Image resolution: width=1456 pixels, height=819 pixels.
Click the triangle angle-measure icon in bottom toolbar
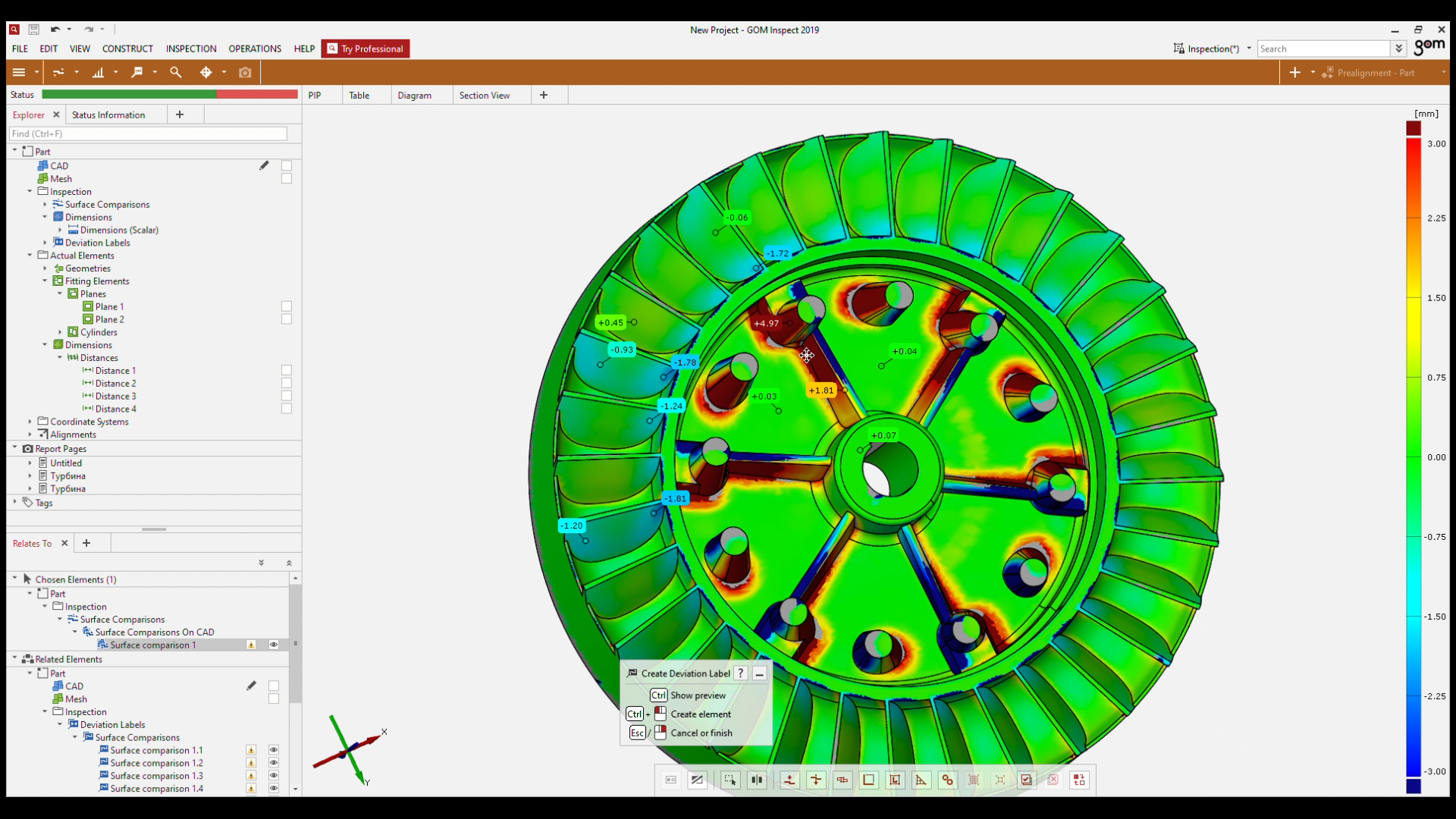[x=921, y=780]
